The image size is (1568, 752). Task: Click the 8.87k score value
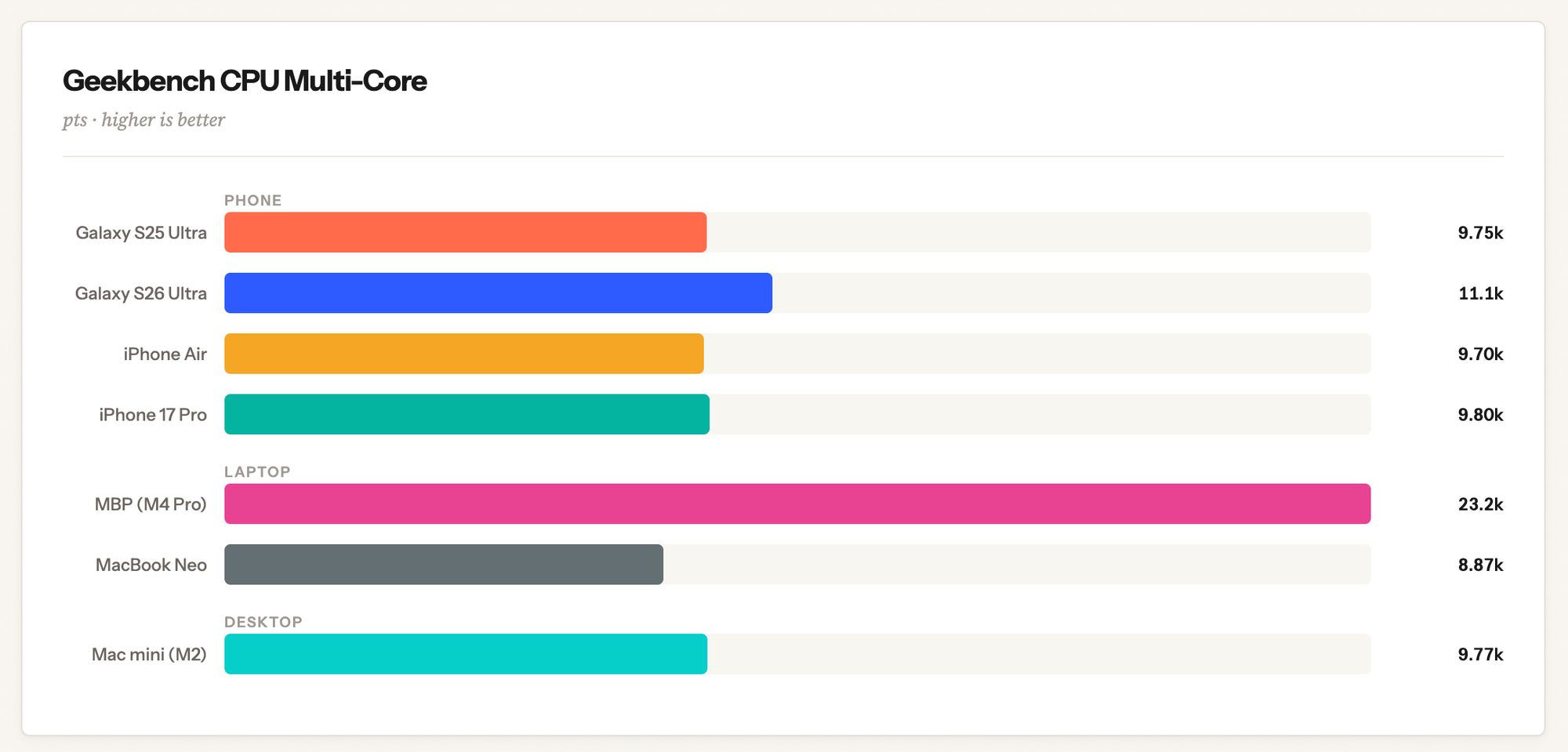pos(1480,565)
